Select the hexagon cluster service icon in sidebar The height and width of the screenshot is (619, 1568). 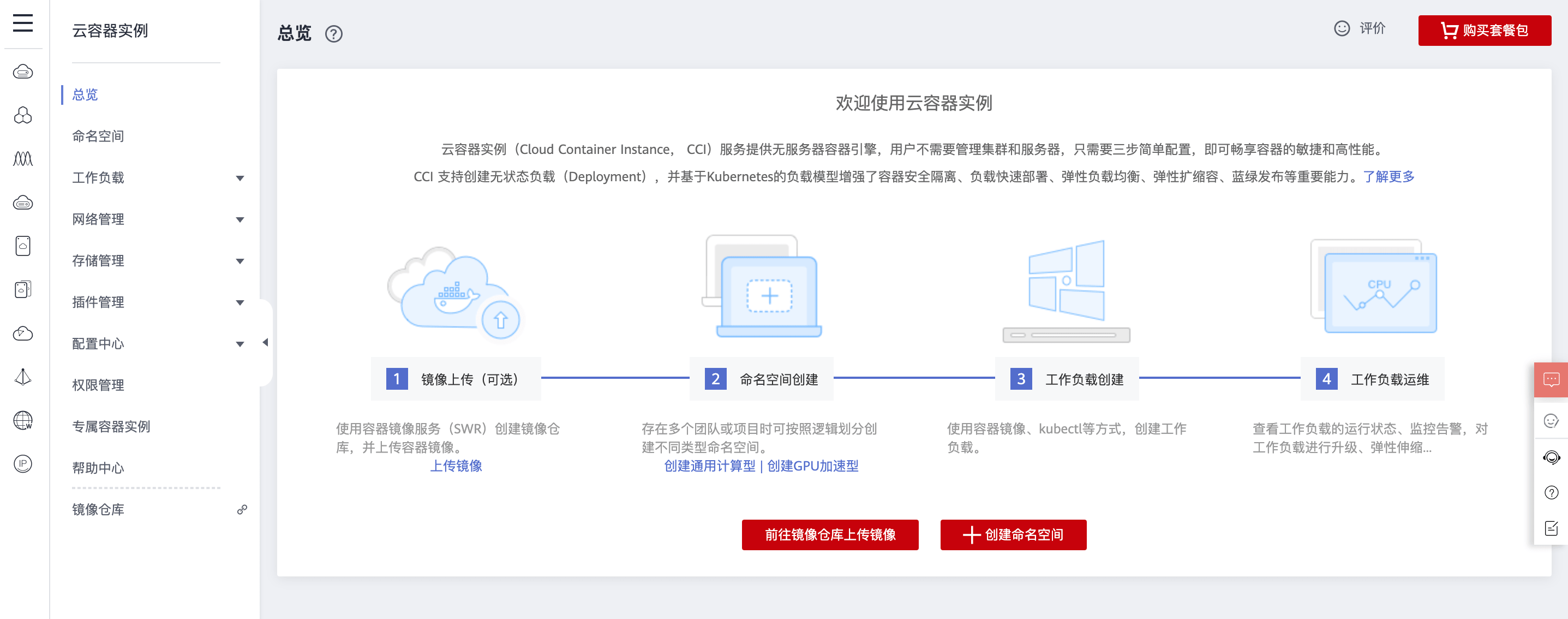pyautogui.click(x=23, y=115)
